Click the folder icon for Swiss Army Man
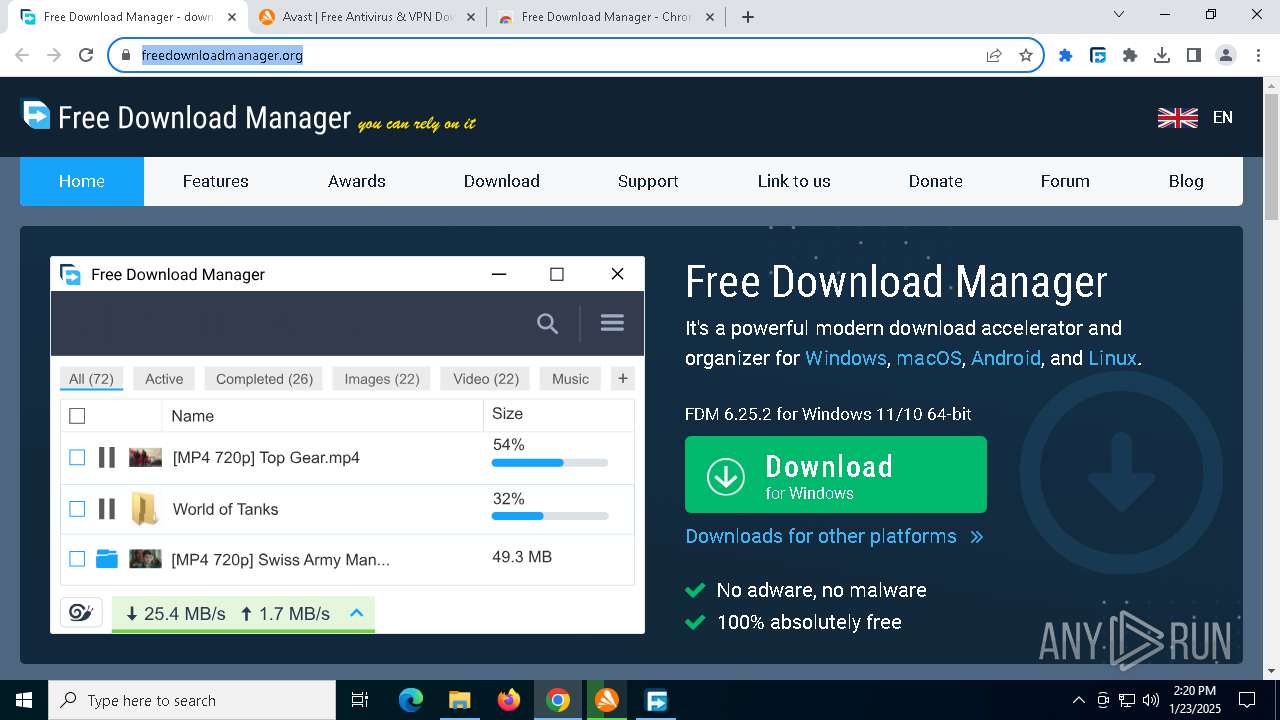 (x=107, y=559)
